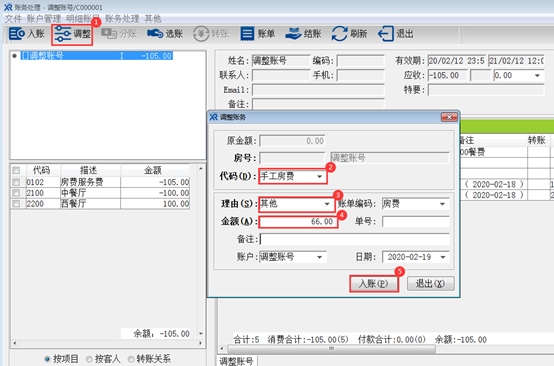Click the app logo in the title bar

tap(8, 7)
